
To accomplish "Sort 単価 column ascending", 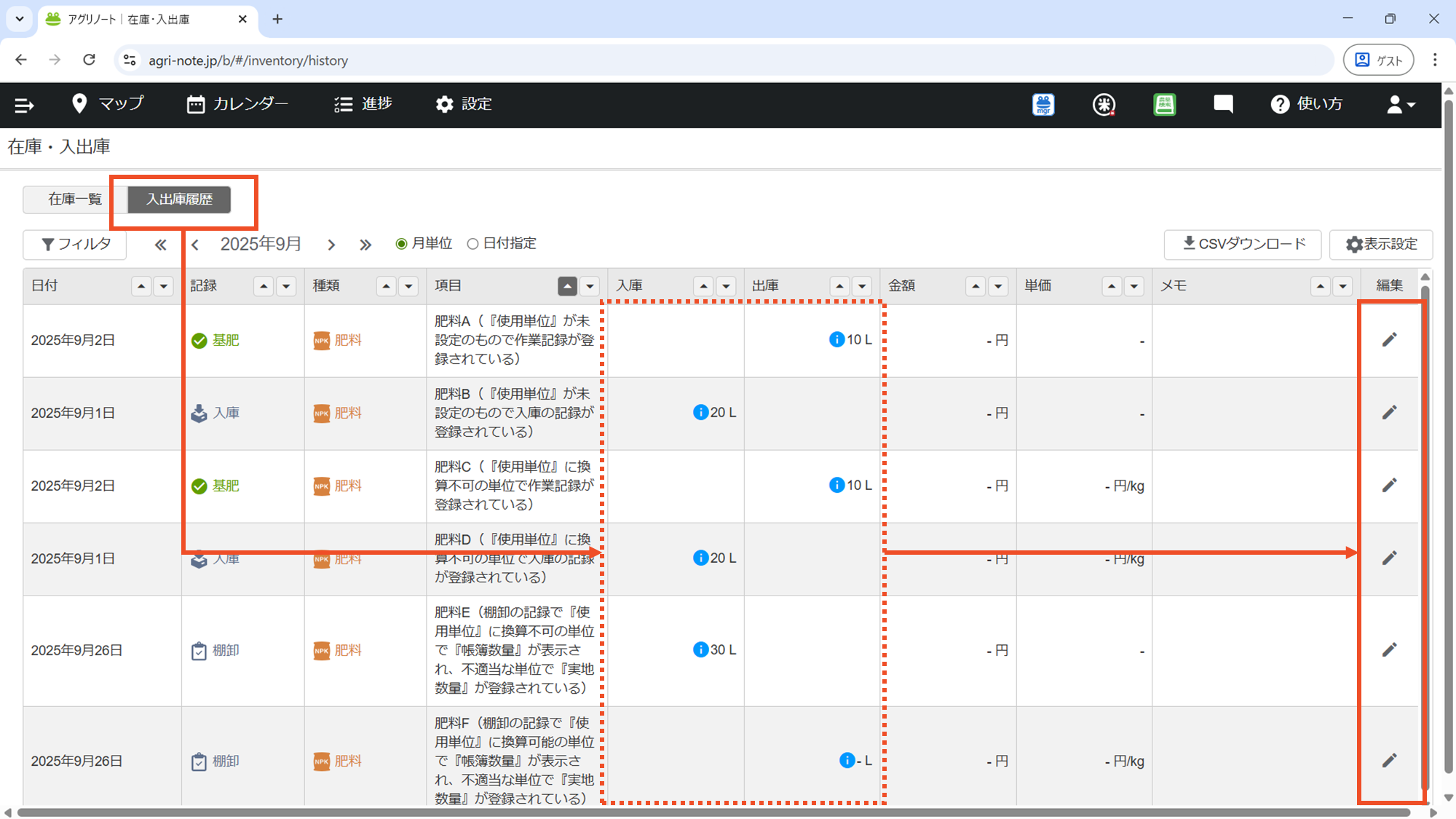I will [1112, 287].
